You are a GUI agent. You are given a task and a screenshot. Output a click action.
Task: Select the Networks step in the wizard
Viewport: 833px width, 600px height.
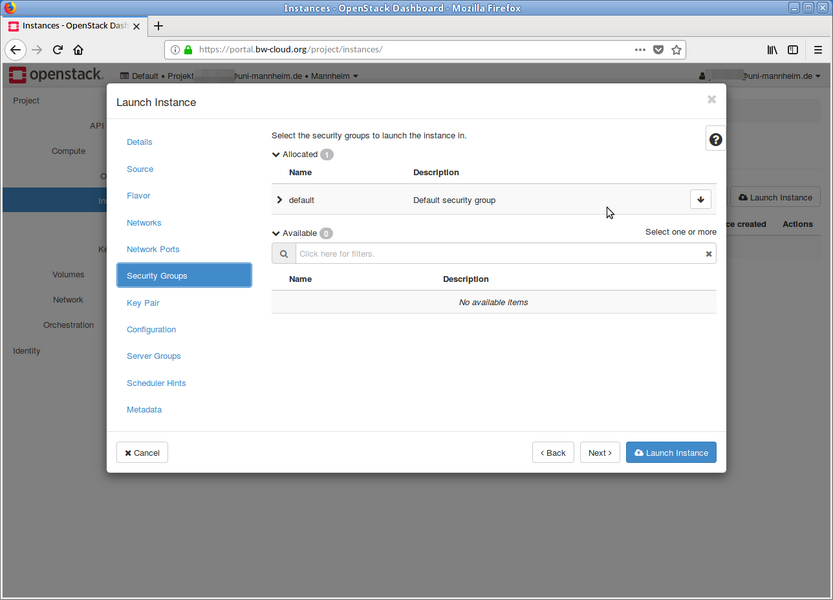click(143, 222)
